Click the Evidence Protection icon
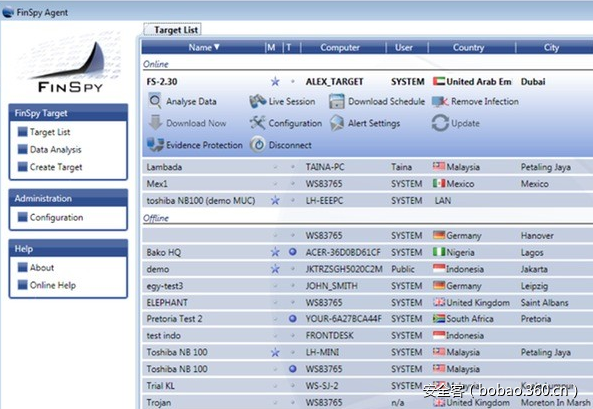The width and height of the screenshot is (593, 409). [x=155, y=145]
